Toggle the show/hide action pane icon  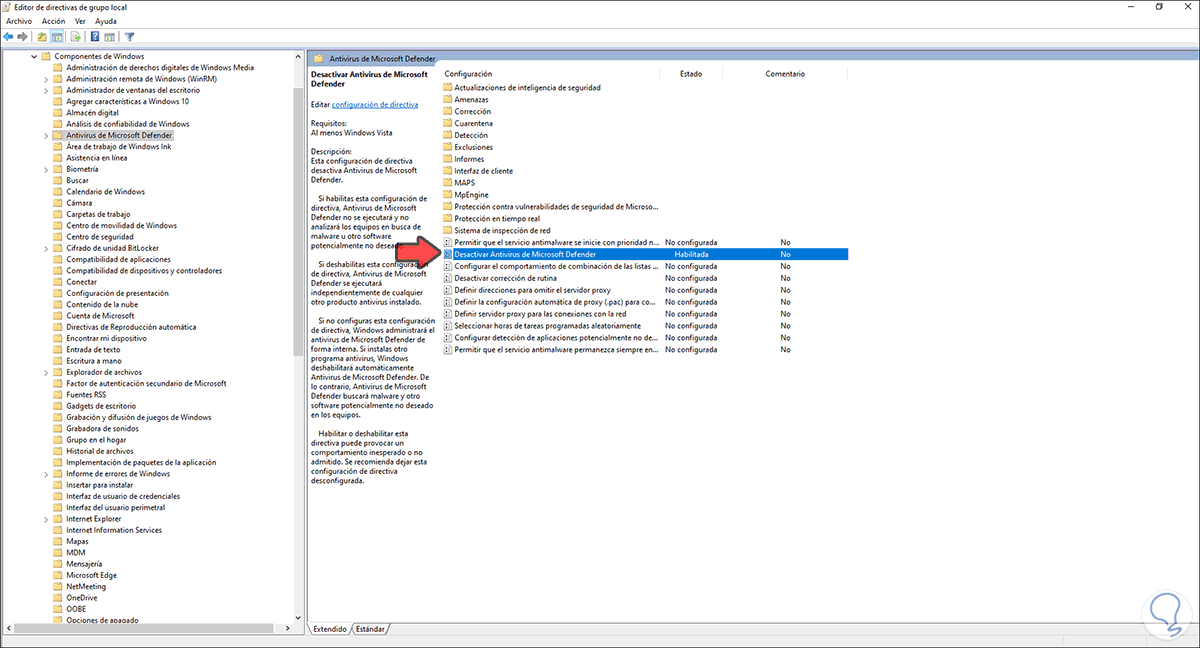coord(110,37)
